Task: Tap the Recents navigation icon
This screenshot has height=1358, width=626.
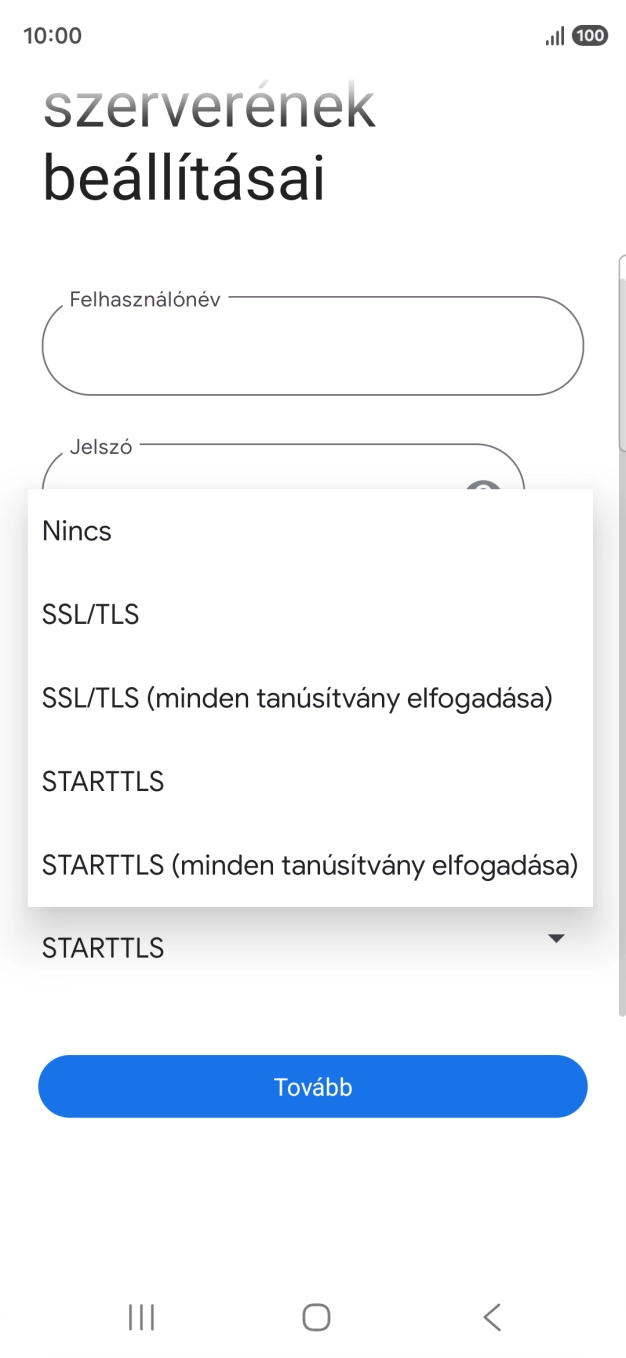Action: pos(140,1317)
